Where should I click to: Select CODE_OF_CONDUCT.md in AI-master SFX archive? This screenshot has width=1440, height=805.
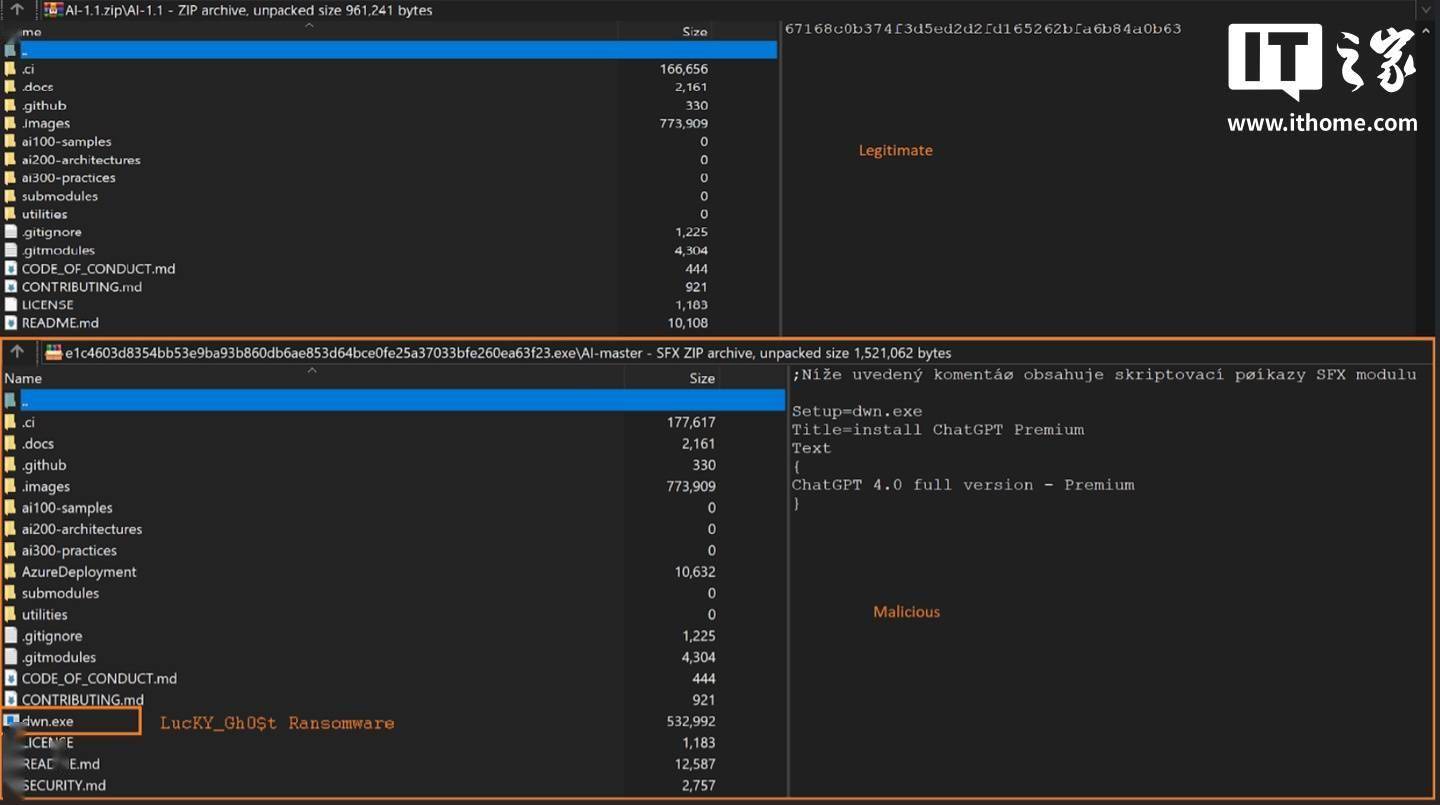(x=99, y=678)
